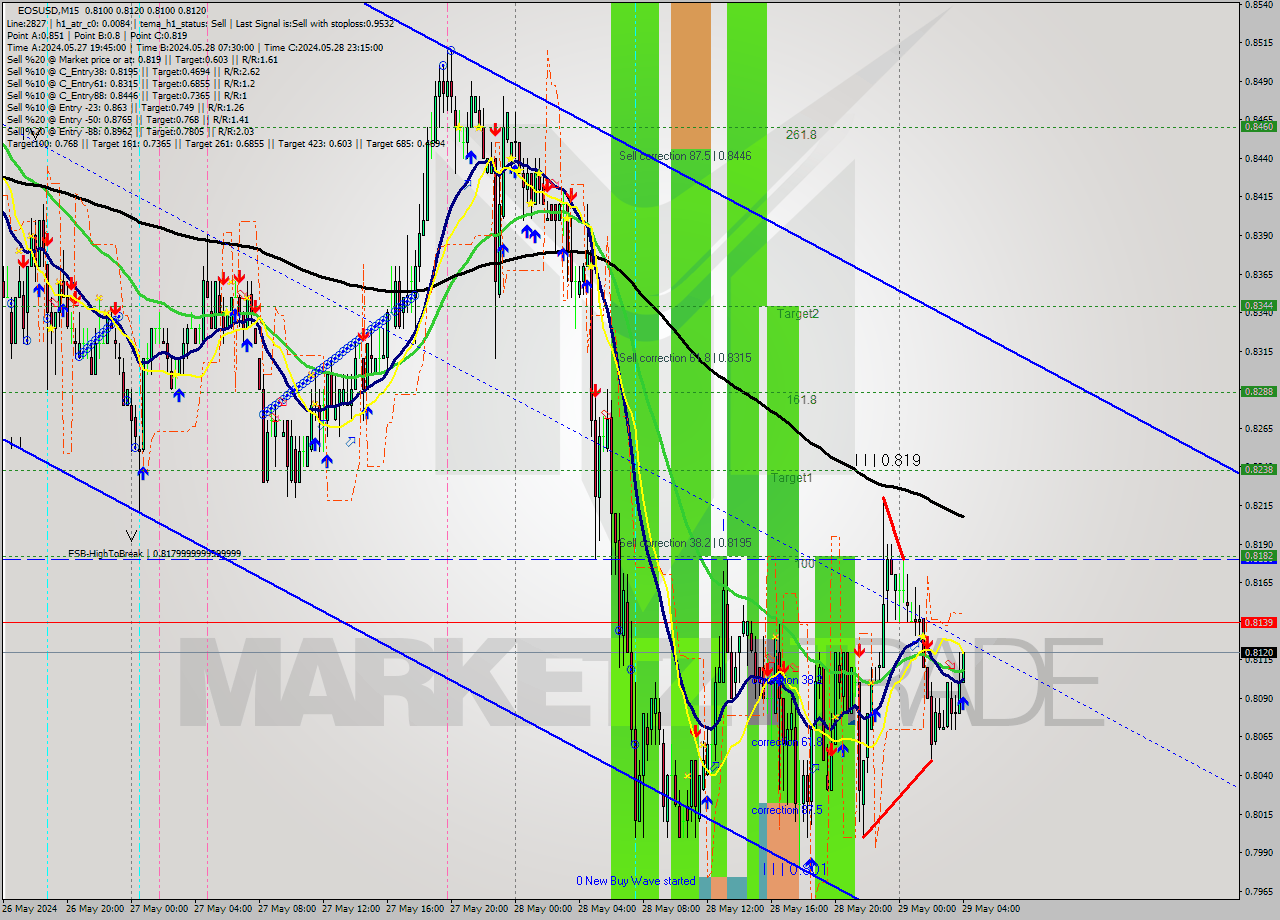Viewport: 1280px width, 920px height.
Task: Click the 0.8390 price axis value
Action: point(1258,236)
